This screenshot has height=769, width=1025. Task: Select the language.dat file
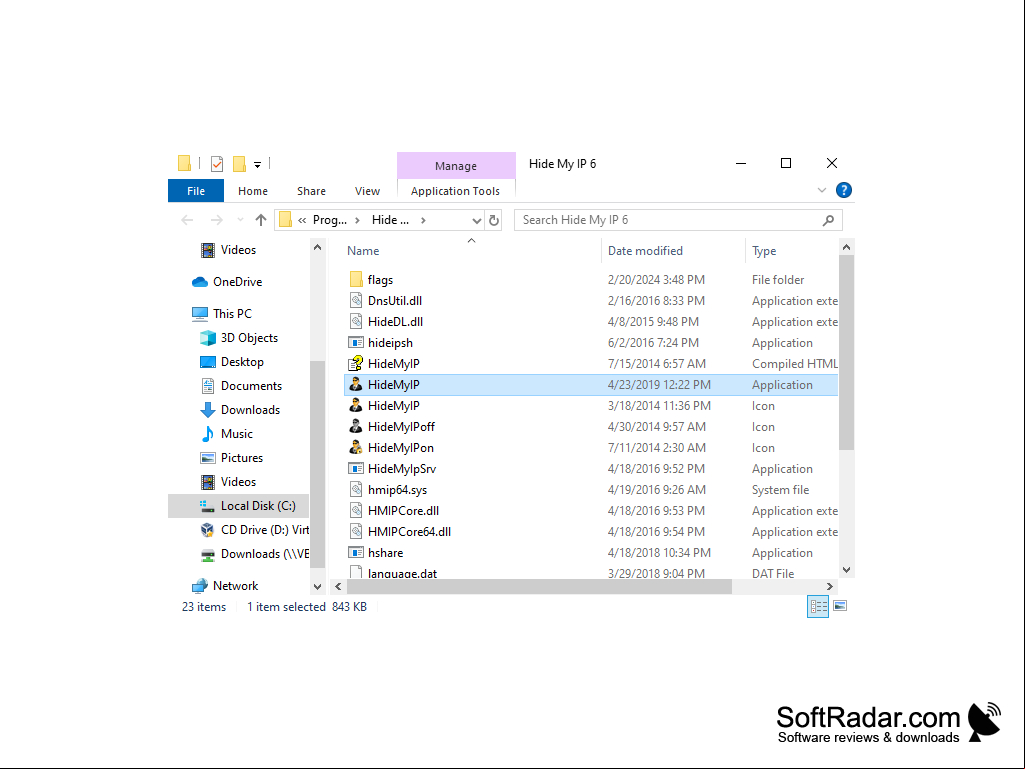pyautogui.click(x=590, y=572)
